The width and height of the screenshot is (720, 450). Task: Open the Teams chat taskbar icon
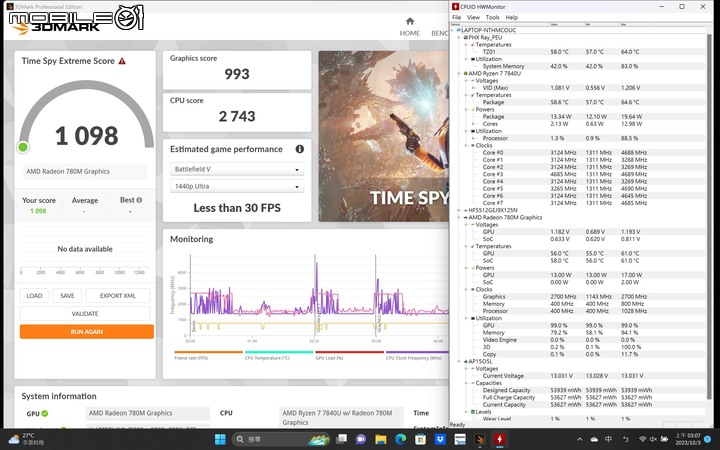(x=361, y=439)
